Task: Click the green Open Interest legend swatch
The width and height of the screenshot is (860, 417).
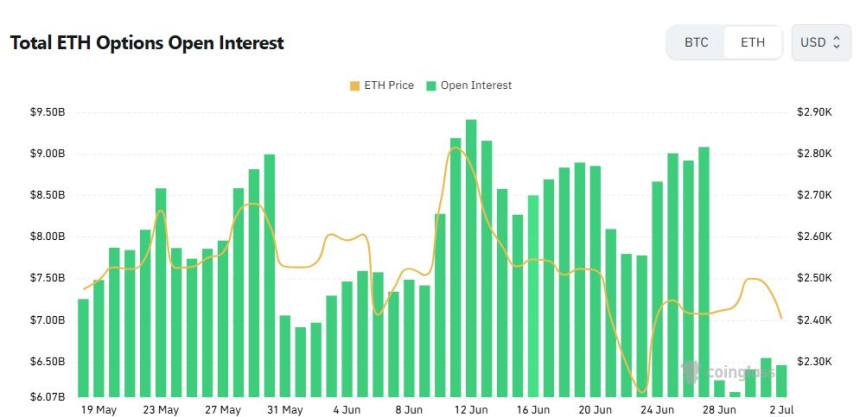Action: click(x=432, y=86)
